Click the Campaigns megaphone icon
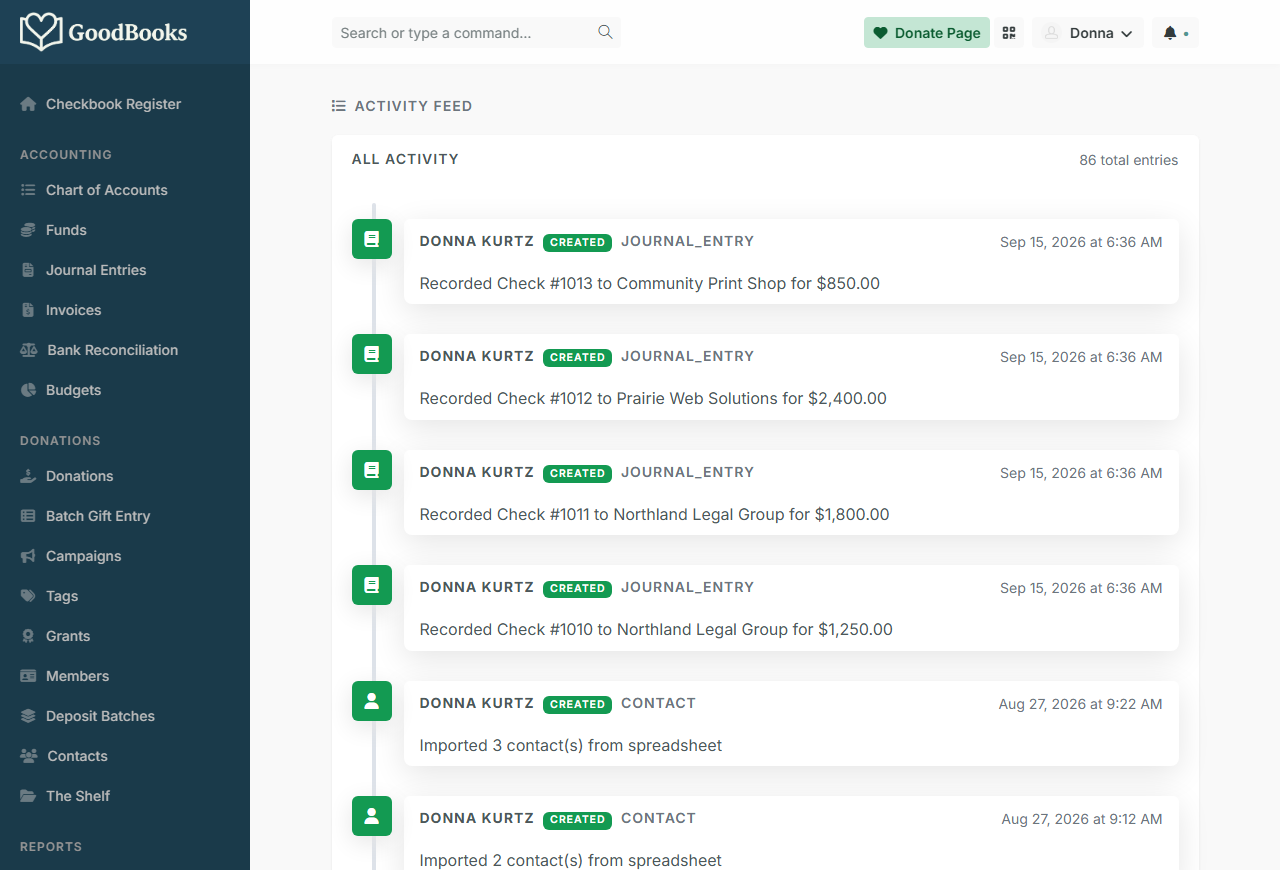The width and height of the screenshot is (1280, 870). pyautogui.click(x=28, y=556)
